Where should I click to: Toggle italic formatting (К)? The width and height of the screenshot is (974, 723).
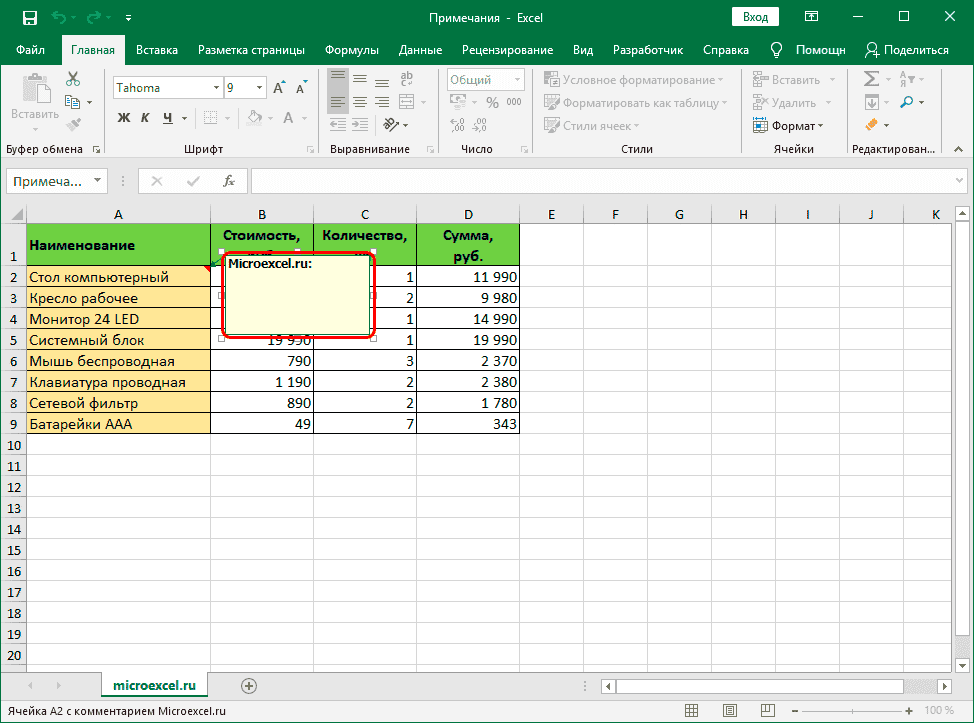coord(146,118)
